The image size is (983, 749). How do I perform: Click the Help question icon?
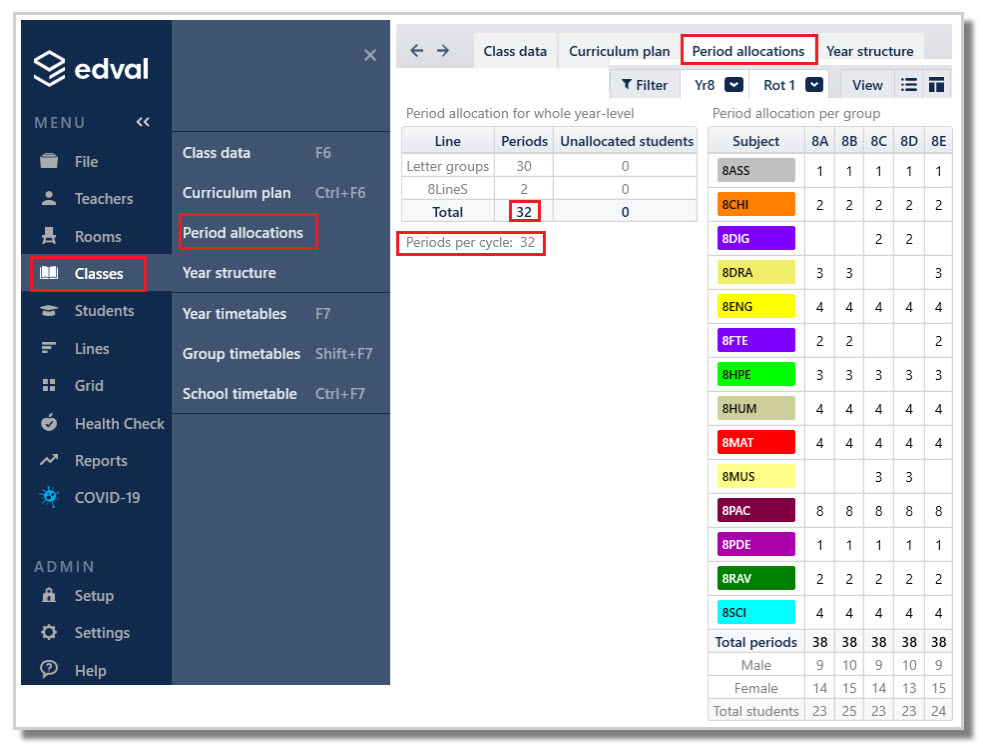pyautogui.click(x=49, y=669)
